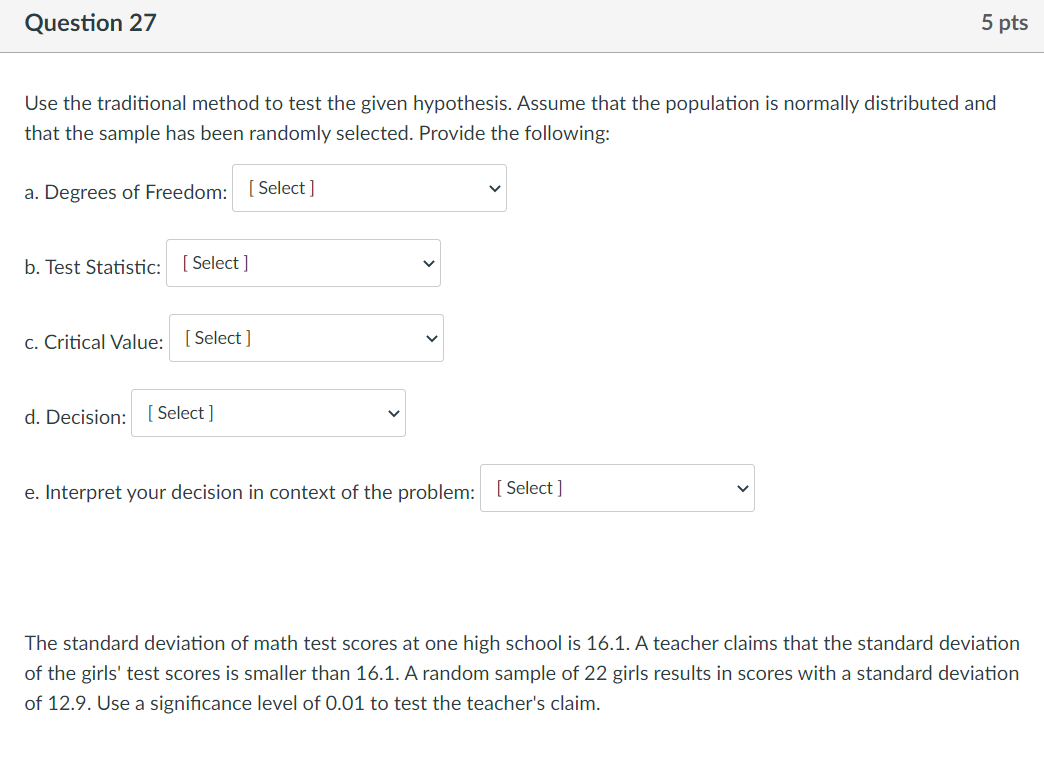Screen dimensions: 1044x775
Task: Select the [Select] placeholder in part e
Action: (528, 487)
